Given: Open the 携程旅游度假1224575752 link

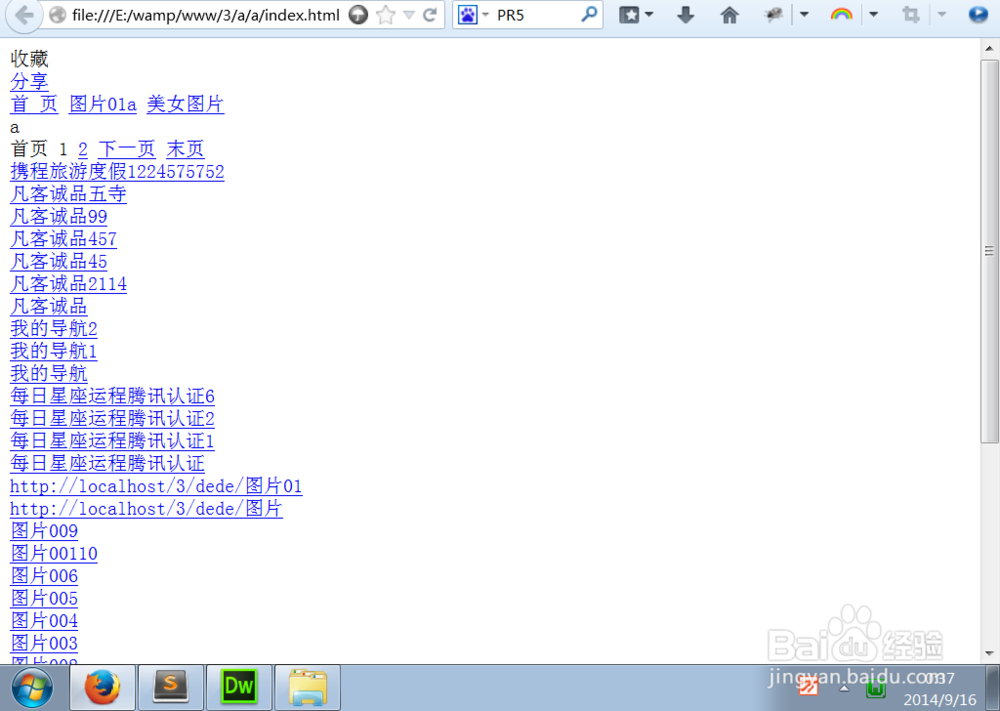Looking at the screenshot, I should point(117,172).
